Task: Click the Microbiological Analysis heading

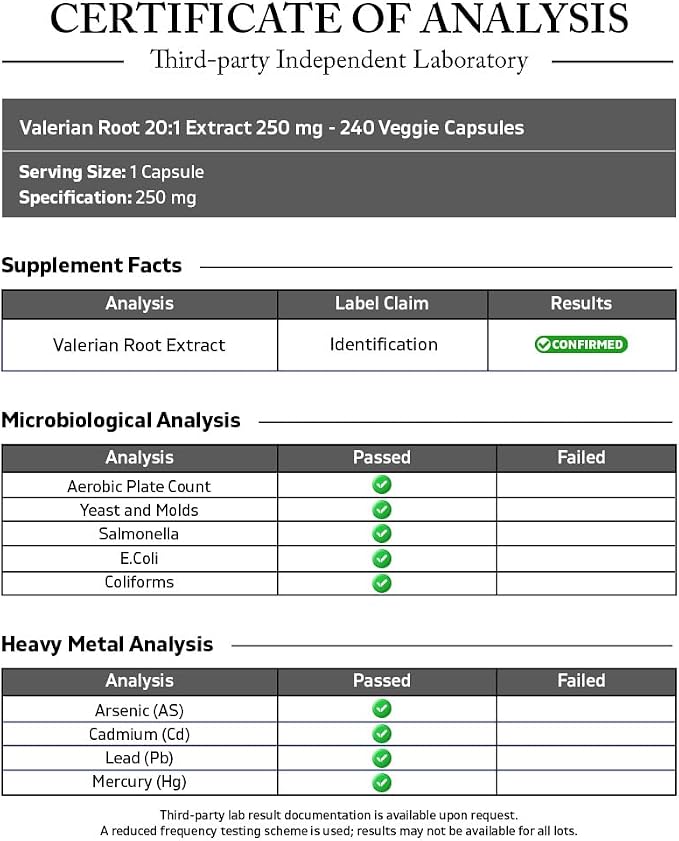Action: click(121, 420)
